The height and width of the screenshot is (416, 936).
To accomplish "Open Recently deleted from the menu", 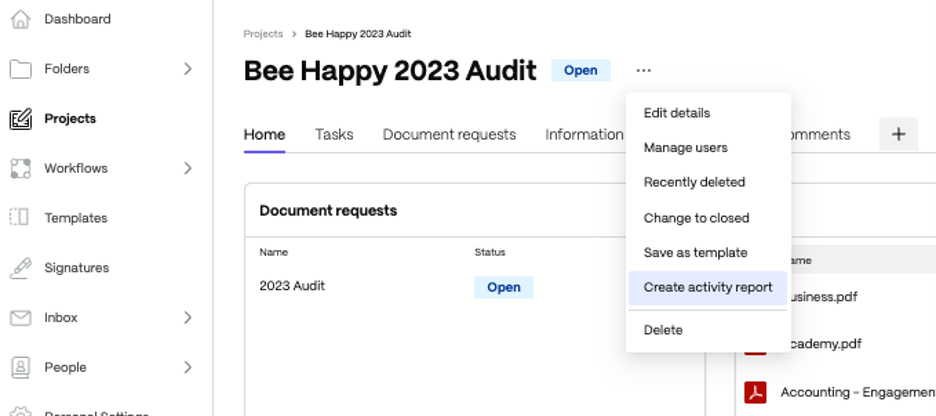I will tap(708, 182).
